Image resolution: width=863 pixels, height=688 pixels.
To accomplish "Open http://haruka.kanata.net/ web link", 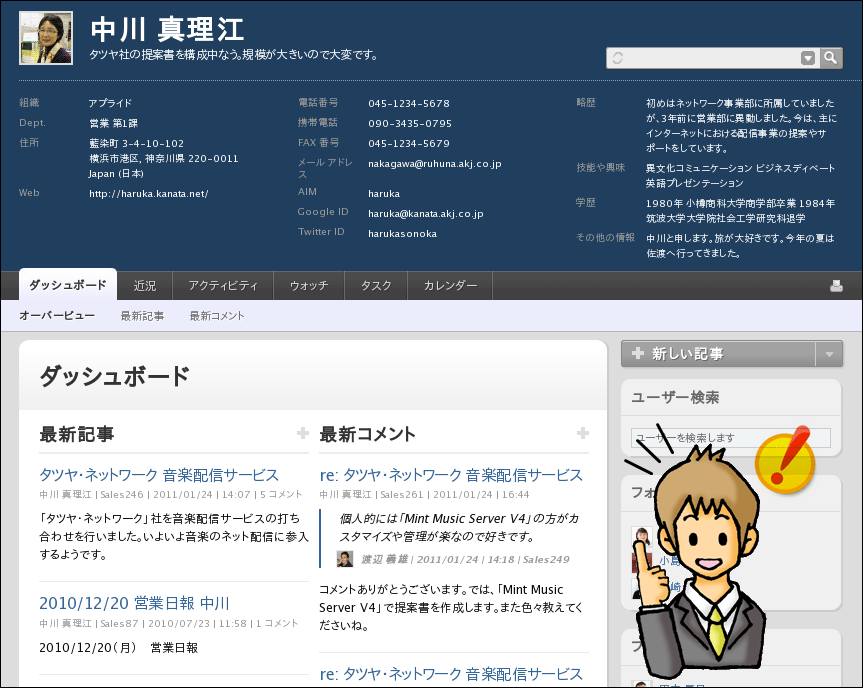I will click(x=148, y=193).
